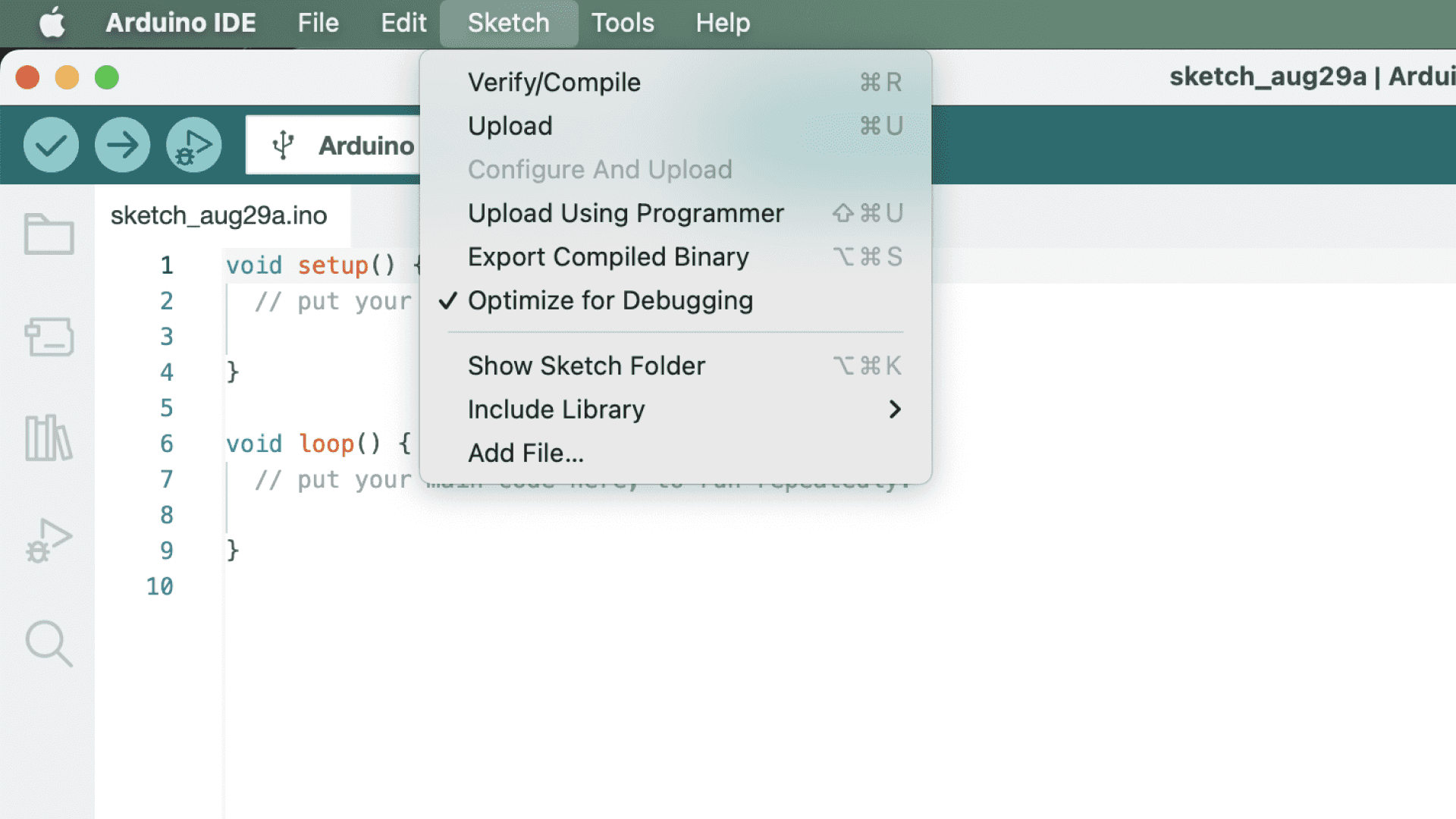Click line number 10 in editor gutter
Image resolution: width=1456 pixels, height=819 pixels.
[159, 586]
